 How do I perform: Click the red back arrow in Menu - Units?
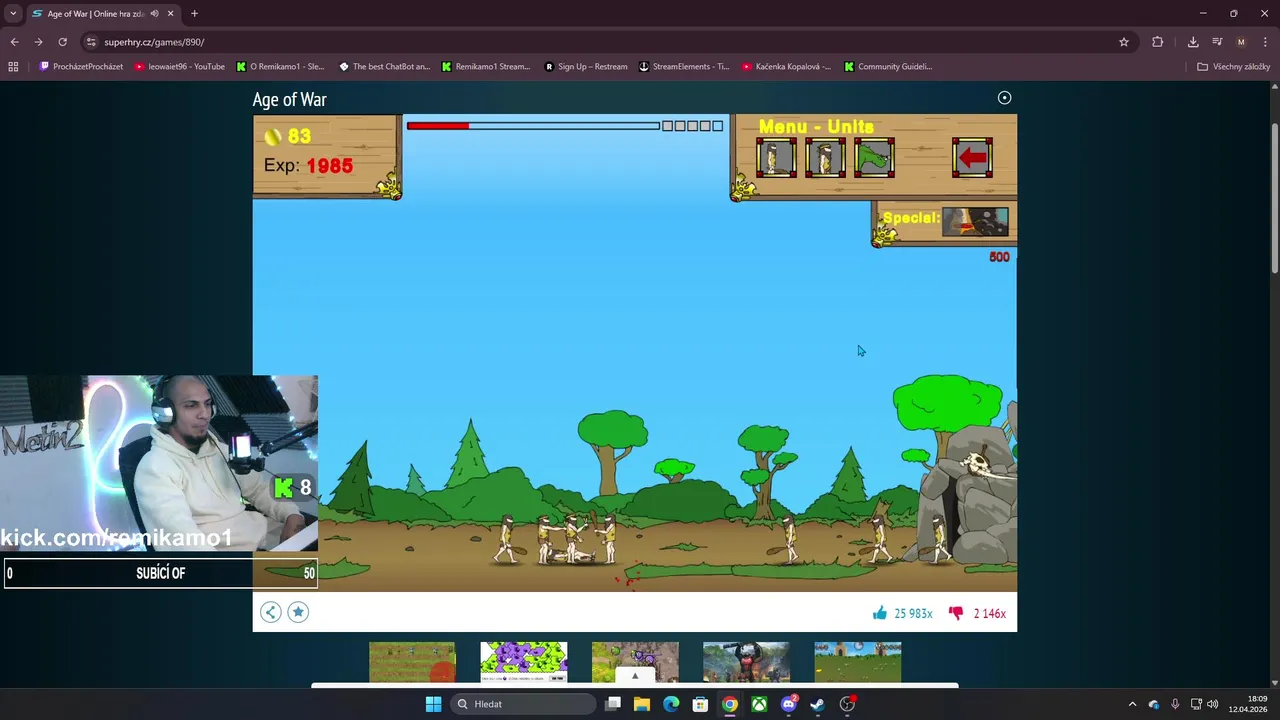tap(972, 158)
